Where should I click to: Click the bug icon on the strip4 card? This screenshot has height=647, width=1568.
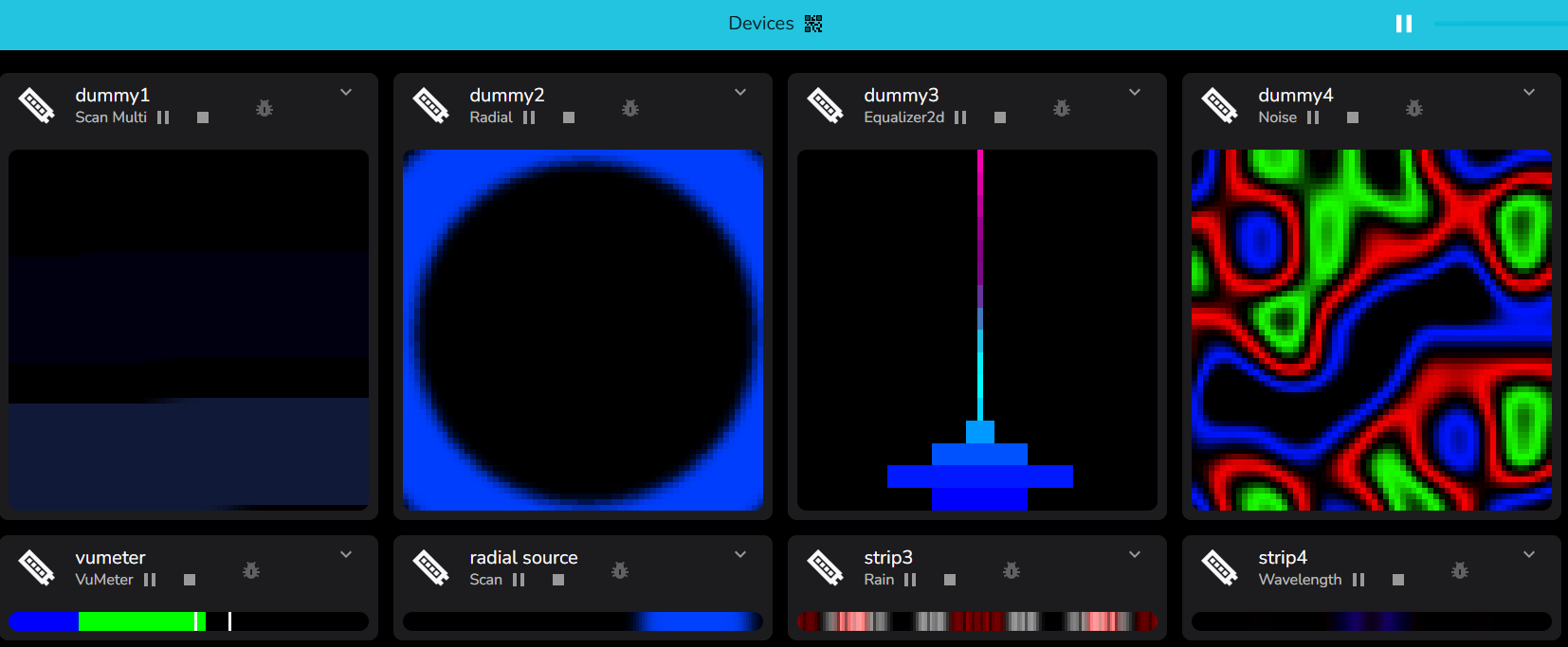point(1460,570)
